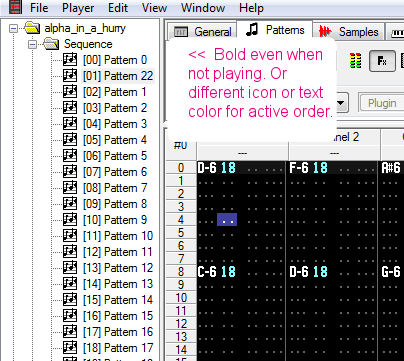Viewport: 404px width, 361px height.
Task: Select [07] Pattern 6 in sequence
Action: (115, 172)
